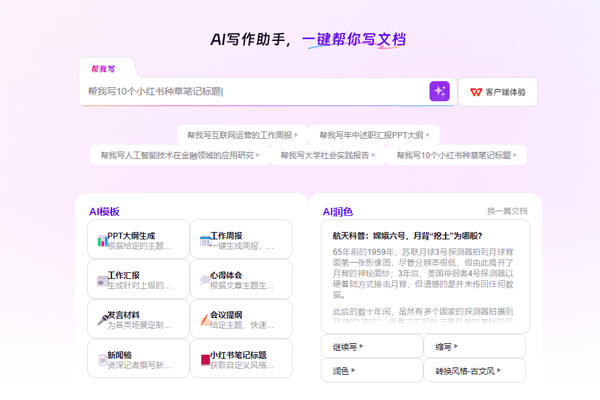This screenshot has height=400, width=600.
Task: Click the purple AI sparkle generate icon
Action: coord(439,91)
